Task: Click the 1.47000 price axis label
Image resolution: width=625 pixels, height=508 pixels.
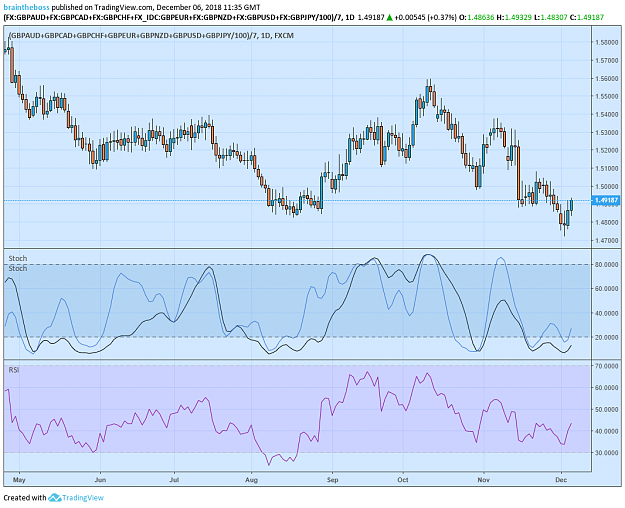Action: click(607, 240)
